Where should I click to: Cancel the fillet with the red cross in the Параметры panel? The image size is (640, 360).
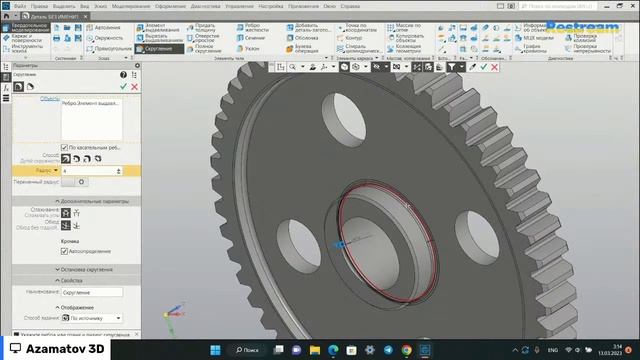[134, 87]
